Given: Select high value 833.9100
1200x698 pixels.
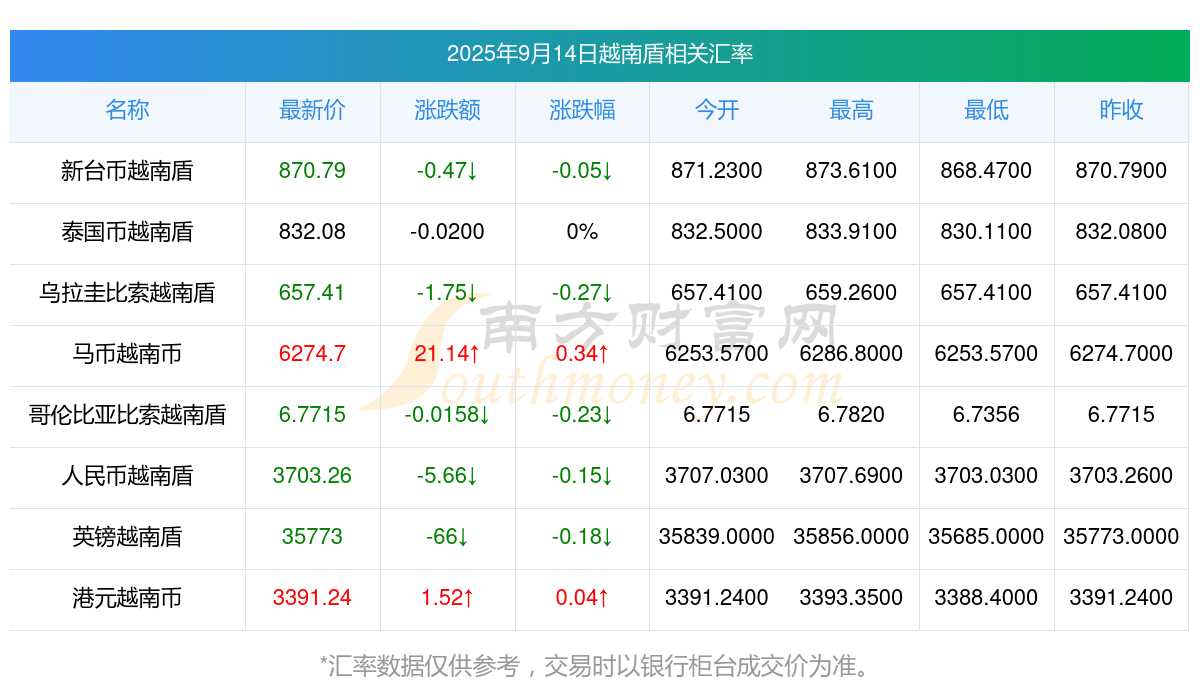Looking at the screenshot, I should pos(851,232).
